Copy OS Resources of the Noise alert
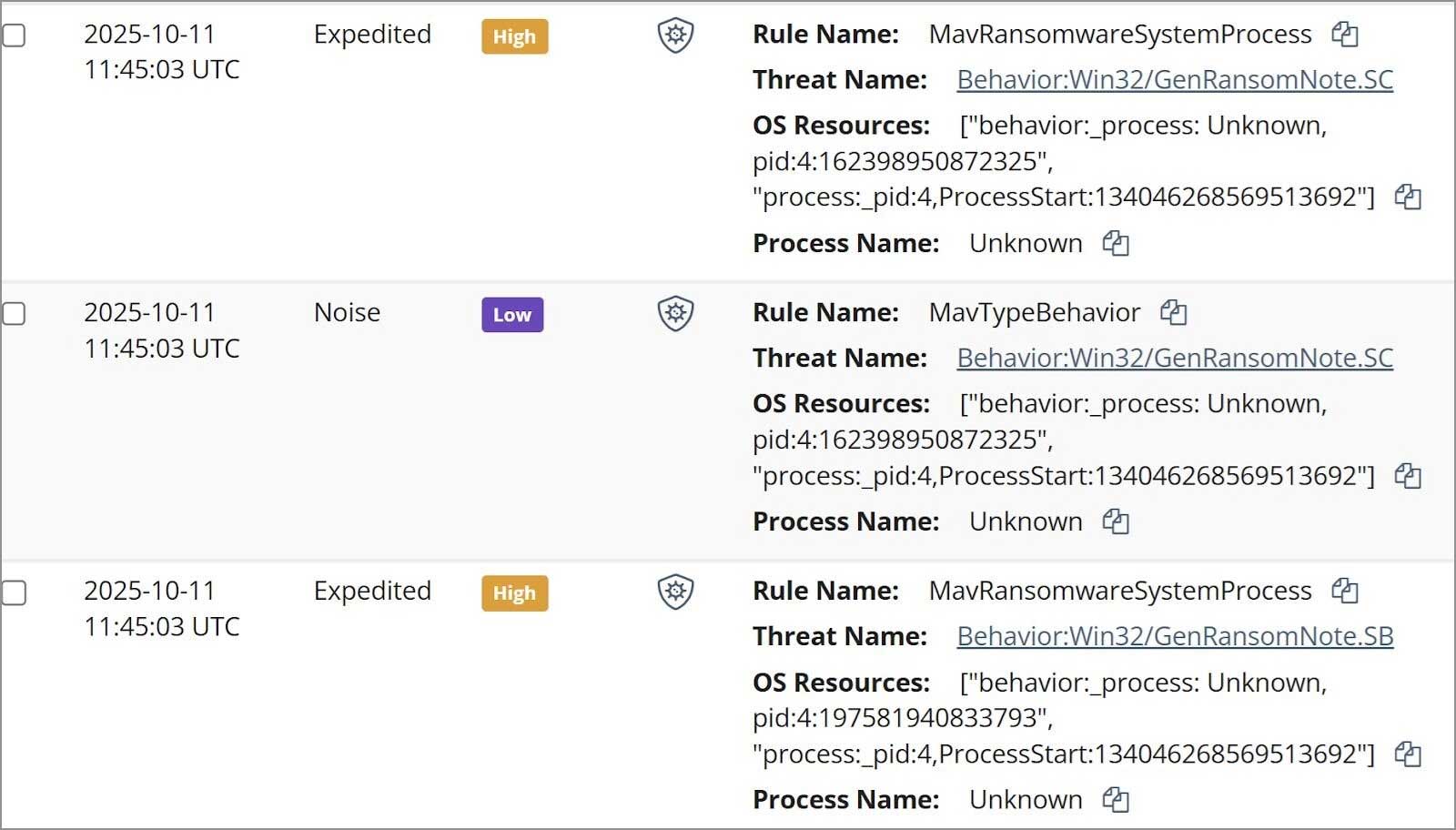 (1407, 475)
